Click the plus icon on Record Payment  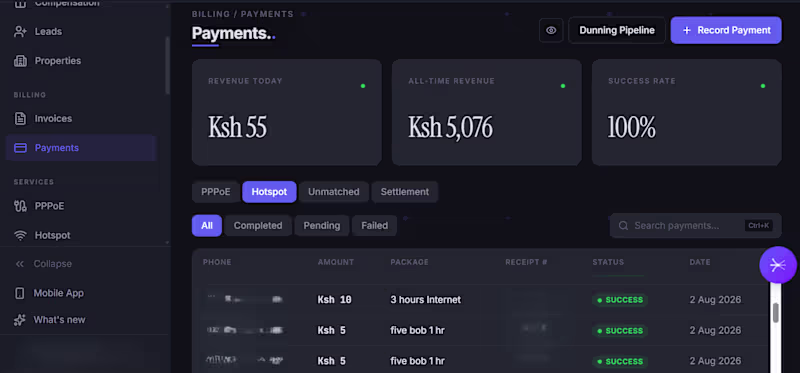click(687, 31)
